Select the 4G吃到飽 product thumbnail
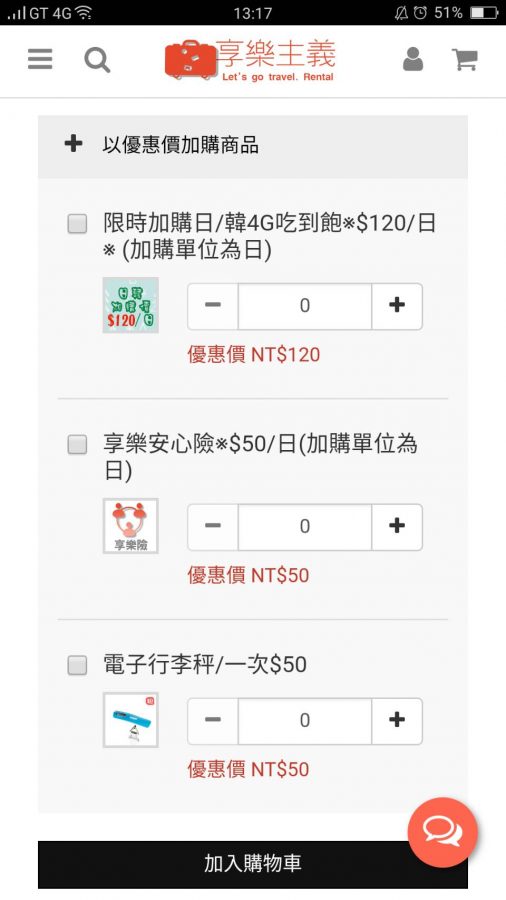The height and width of the screenshot is (900, 506). pos(131,305)
